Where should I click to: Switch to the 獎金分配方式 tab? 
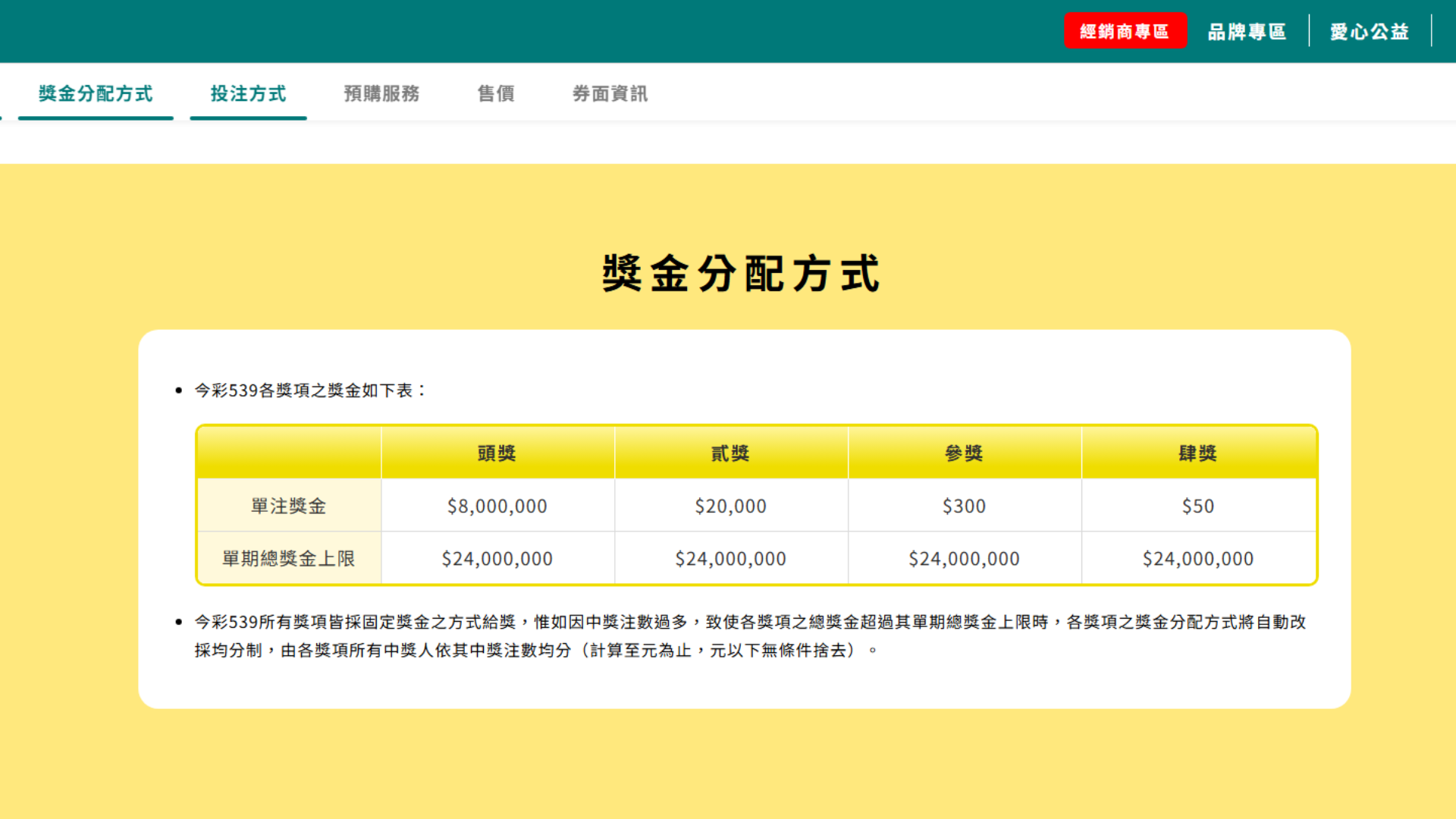click(x=96, y=93)
